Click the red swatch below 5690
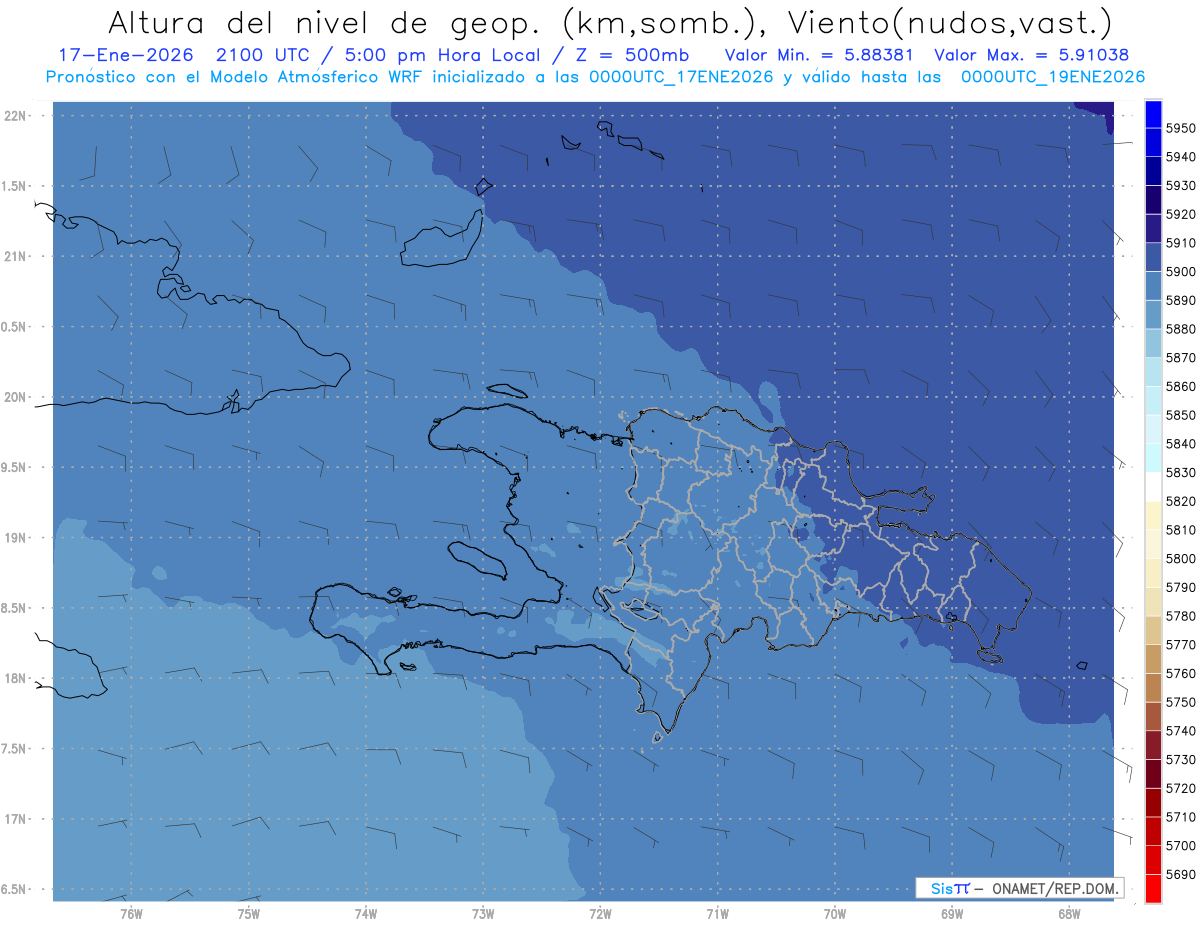The height and width of the screenshot is (927, 1200). point(1153,887)
